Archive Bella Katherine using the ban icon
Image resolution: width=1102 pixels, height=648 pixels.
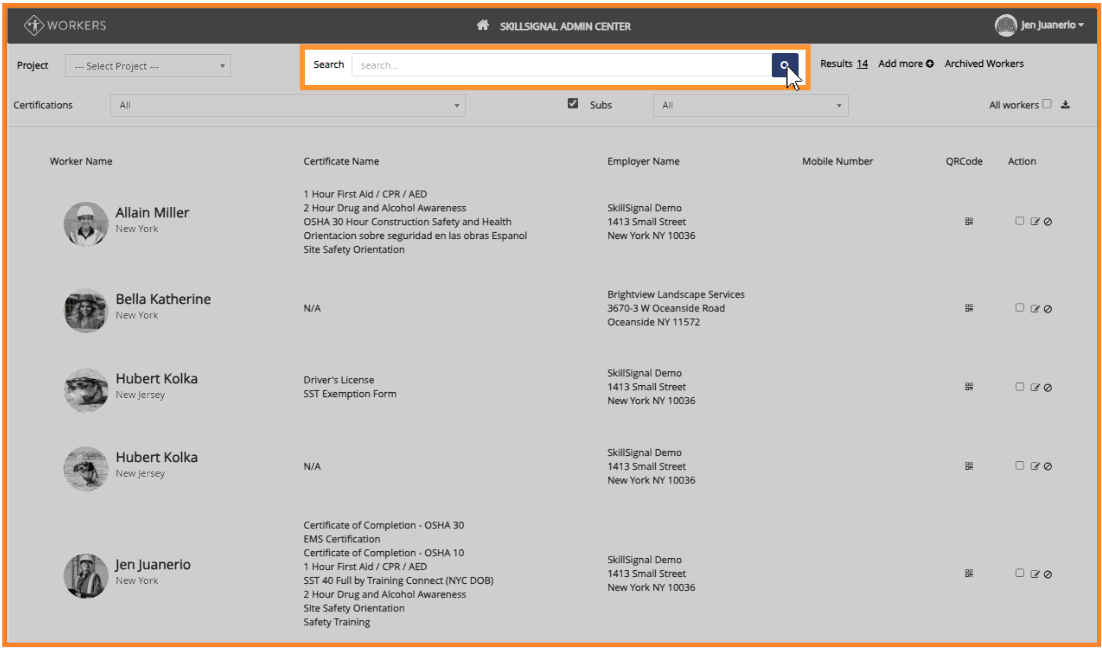point(1047,309)
